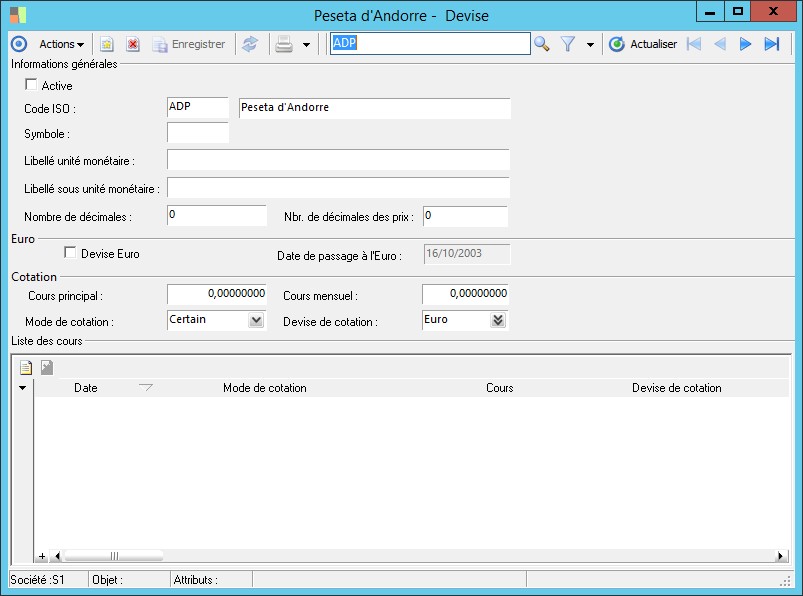Click the printer icon in toolbar
This screenshot has width=803, height=596.
pyautogui.click(x=284, y=44)
